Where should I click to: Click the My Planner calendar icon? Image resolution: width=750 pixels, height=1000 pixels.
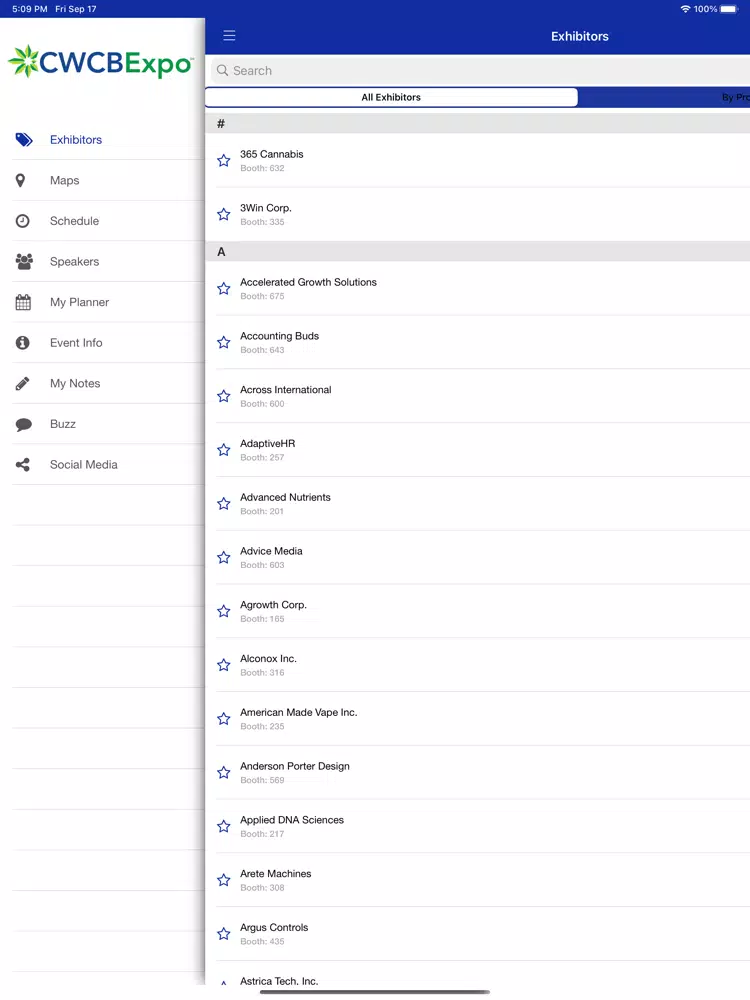23,302
